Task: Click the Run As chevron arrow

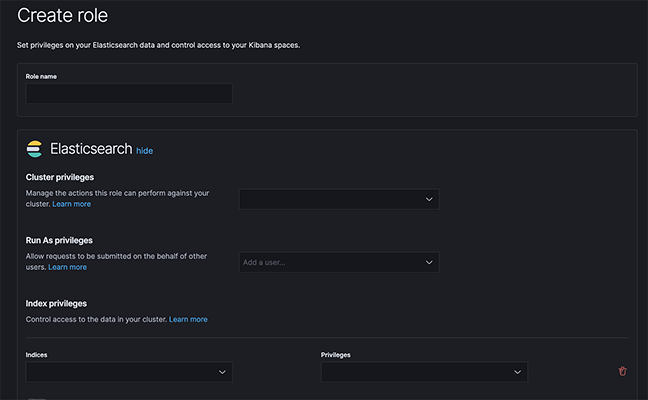Action: click(429, 262)
